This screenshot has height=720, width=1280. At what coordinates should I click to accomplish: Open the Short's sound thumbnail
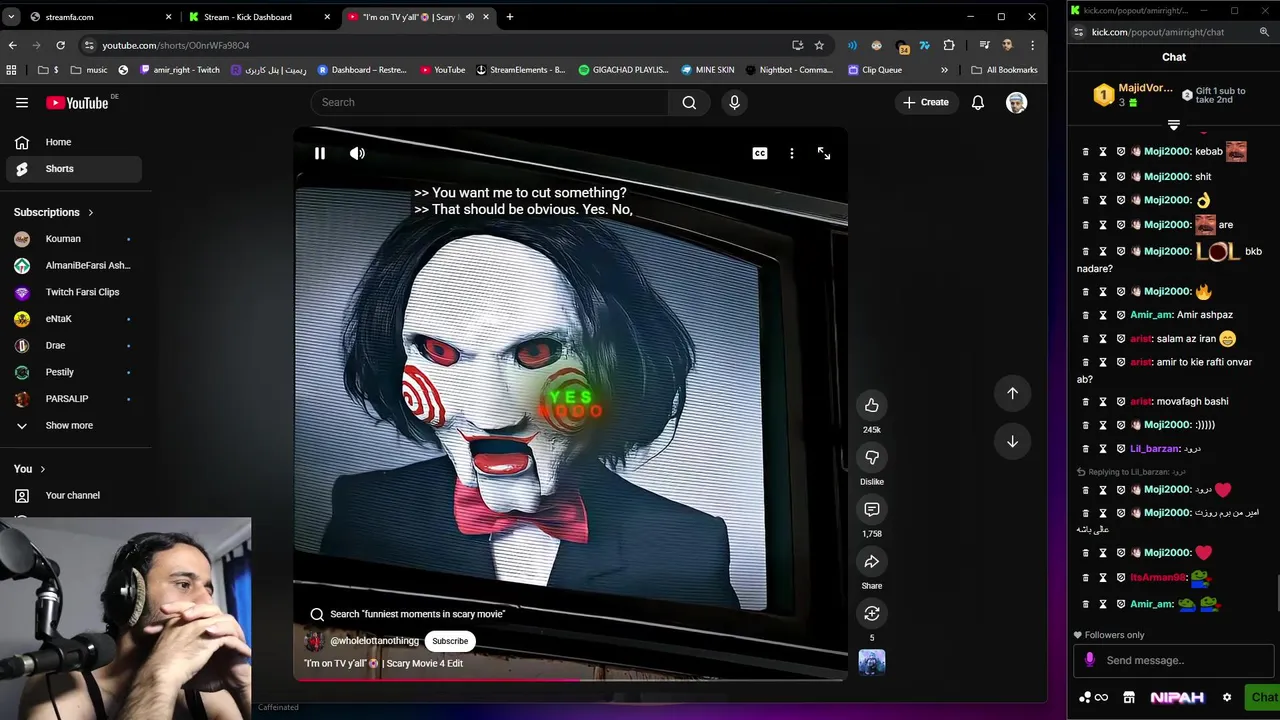pyautogui.click(x=872, y=662)
